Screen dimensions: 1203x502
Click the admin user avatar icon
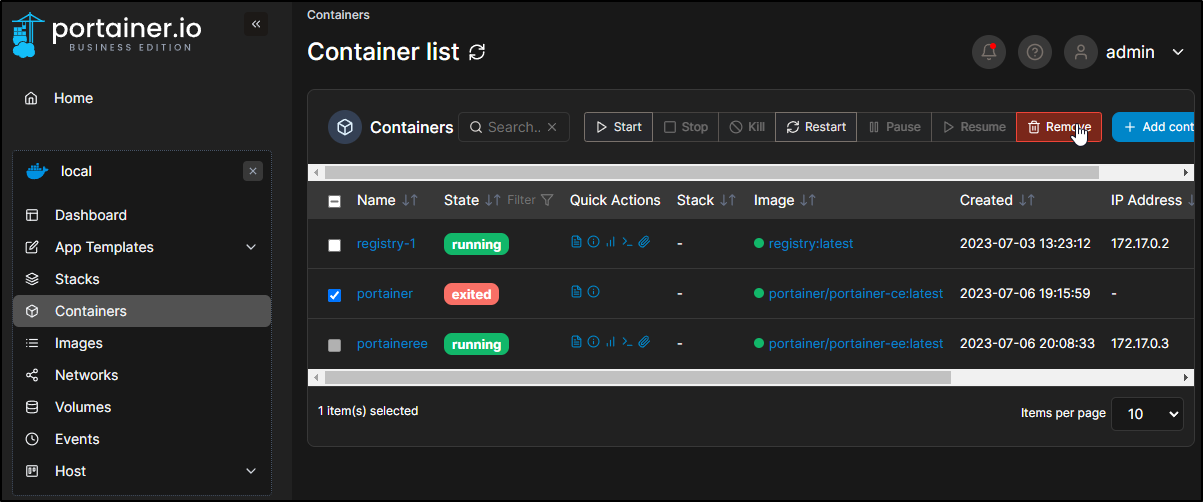1081,52
